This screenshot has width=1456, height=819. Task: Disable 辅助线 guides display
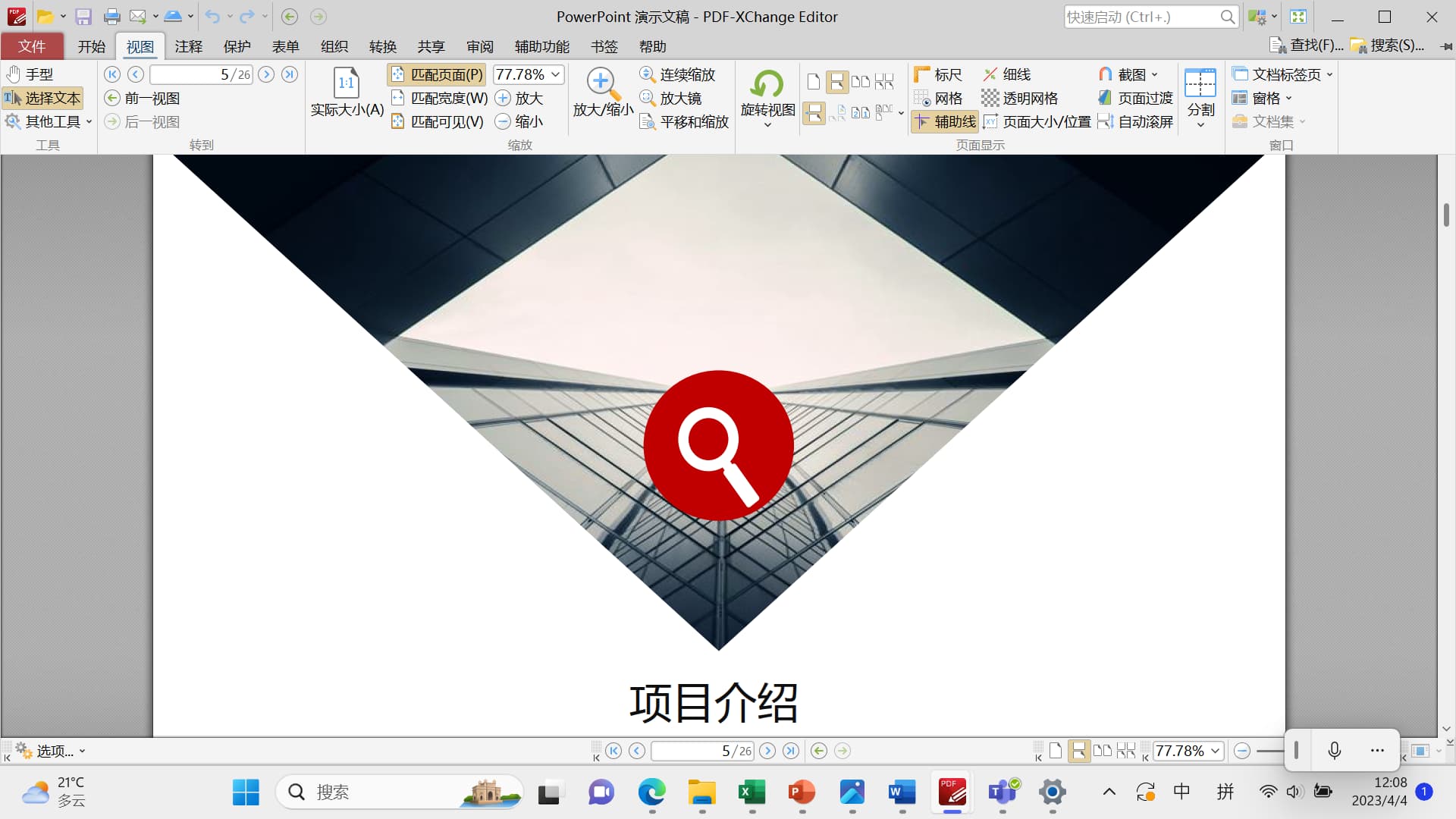(945, 121)
